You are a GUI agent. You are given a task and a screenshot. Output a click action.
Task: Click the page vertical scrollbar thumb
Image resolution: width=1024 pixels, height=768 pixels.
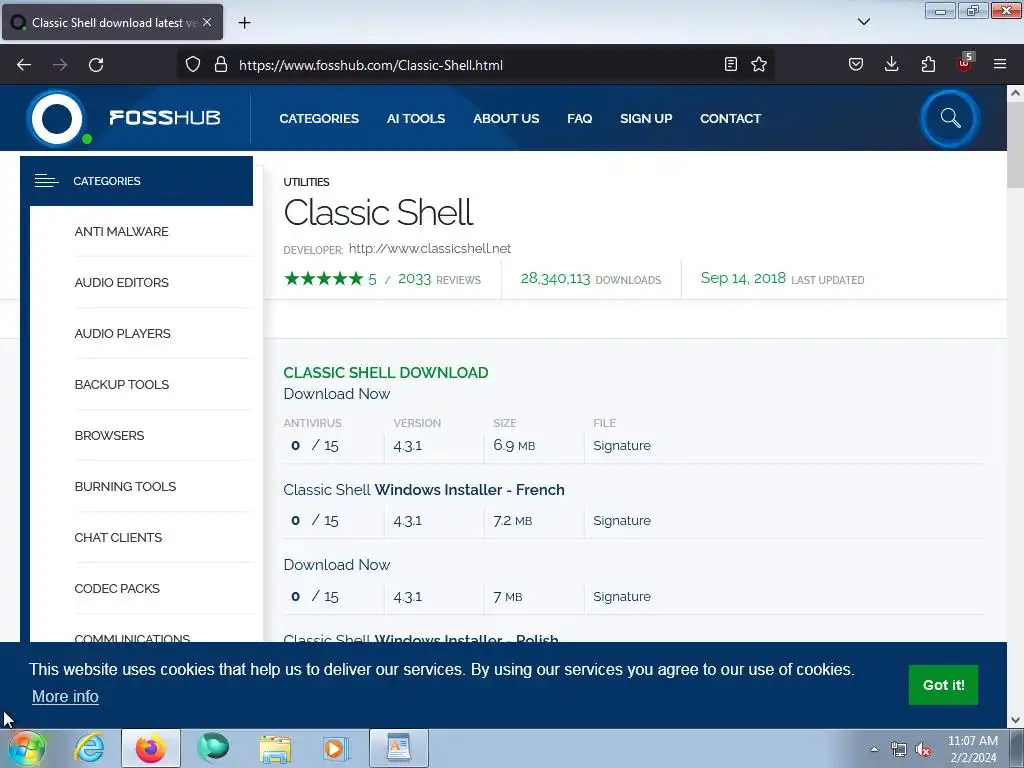tap(1016, 146)
